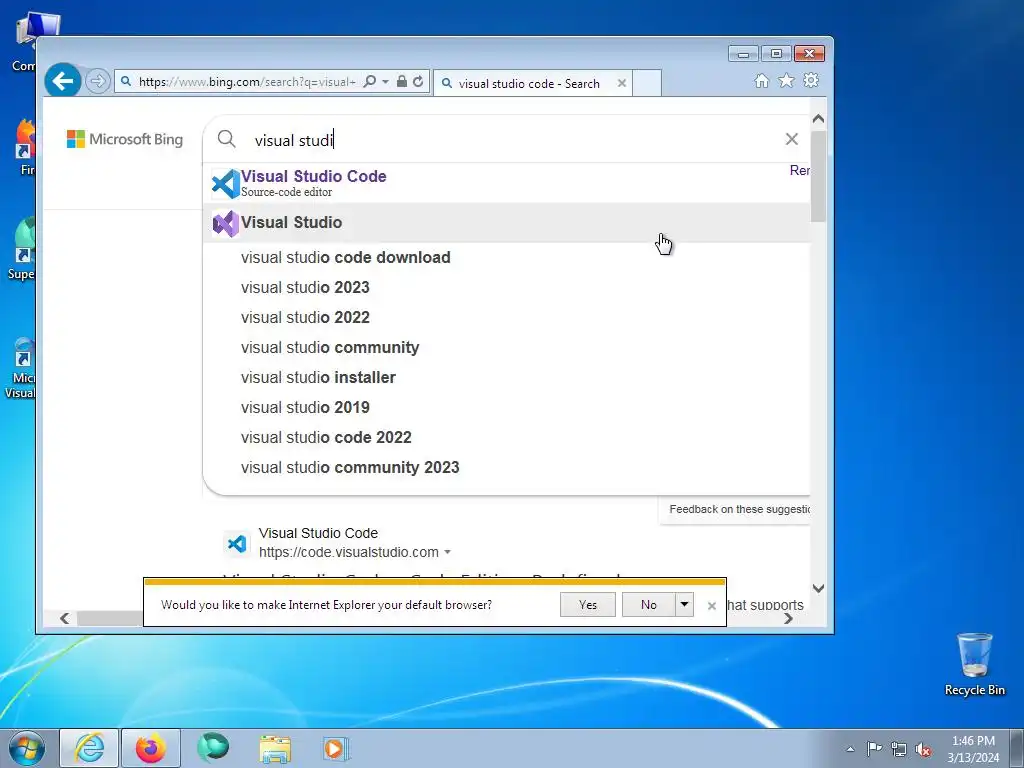Click the Bing URL in the address bar
Image resolution: width=1024 pixels, height=768 pixels.
pos(247,82)
